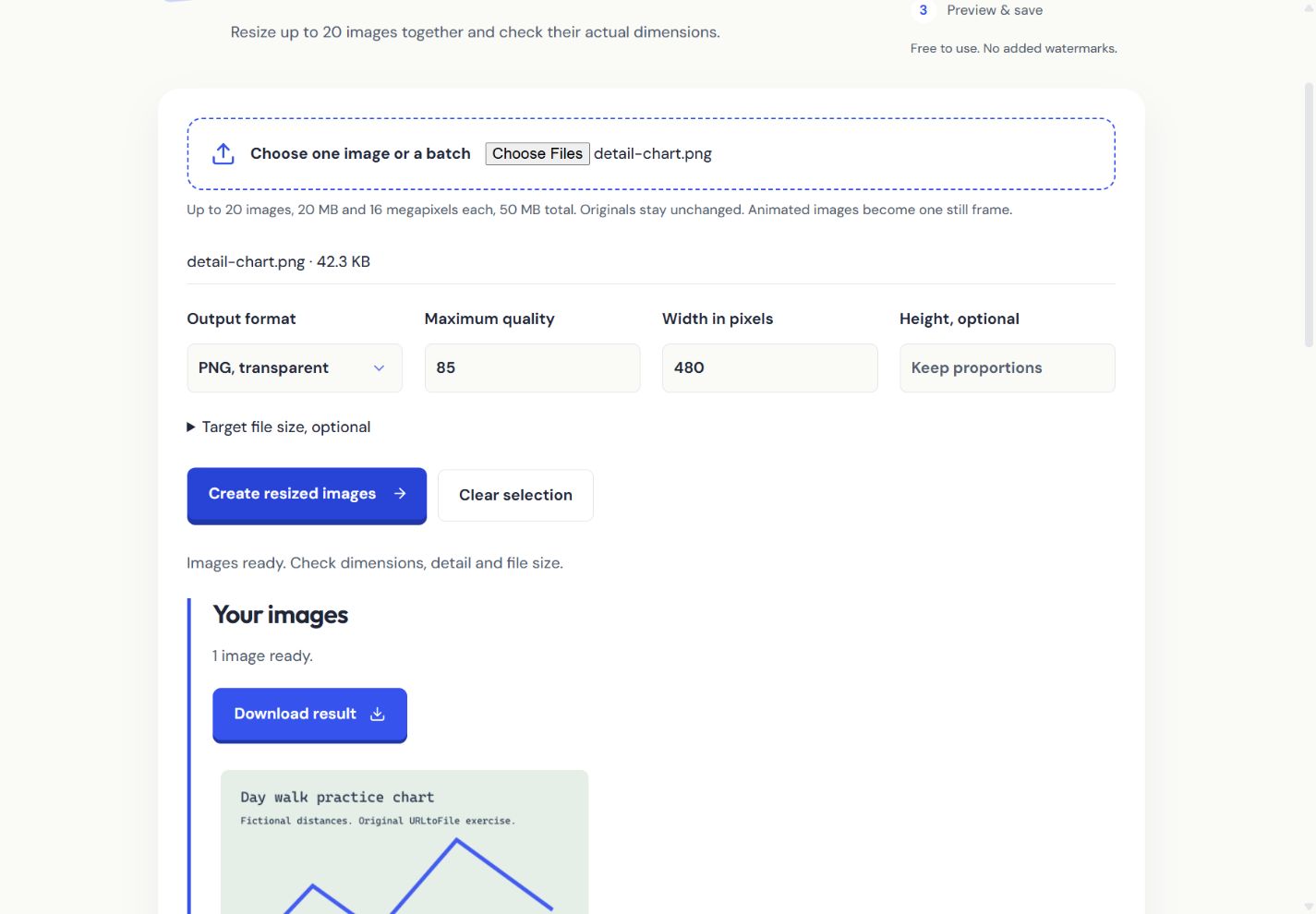The width and height of the screenshot is (1316, 914).
Task: Click the "Free to use. No added watermarks." note
Action: pyautogui.click(x=1013, y=48)
